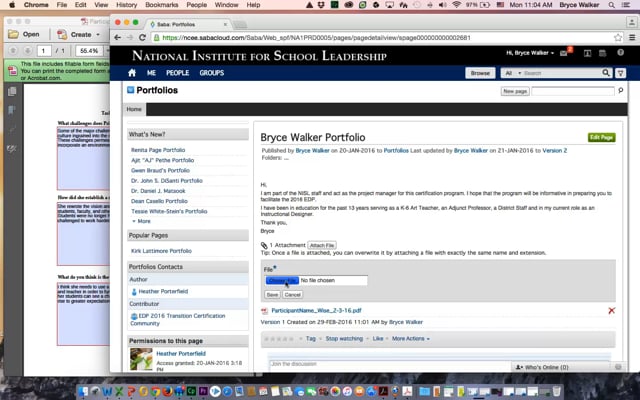Open the search filter funnel icon
This screenshot has width=640, height=400.
coord(620,73)
